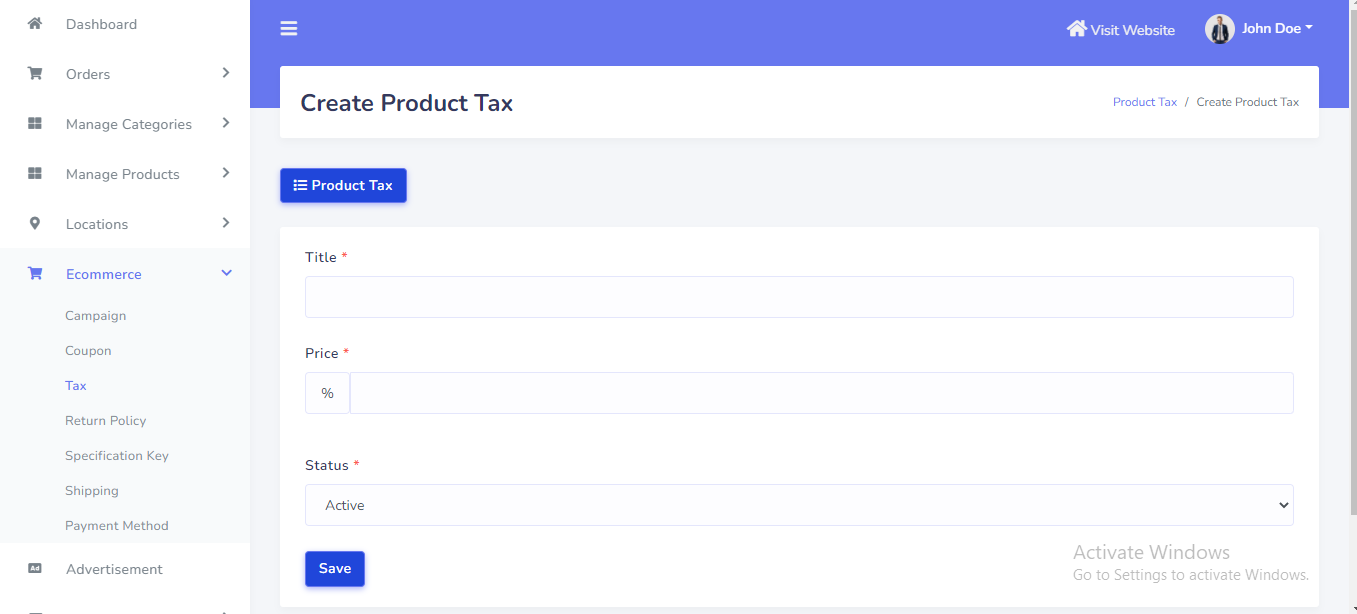The image size is (1357, 614).
Task: Click the Manage Products grid icon
Action: coord(35,174)
